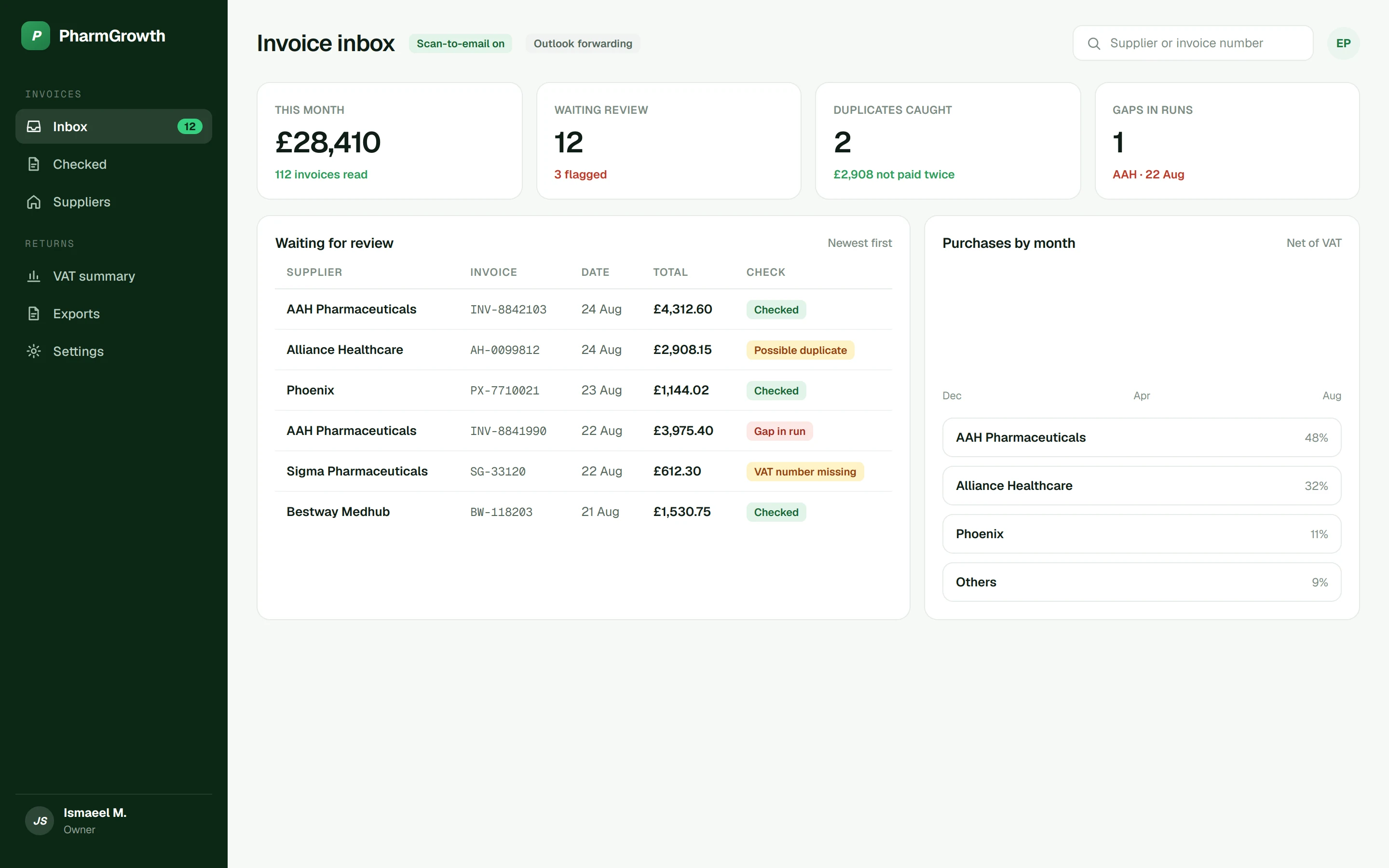This screenshot has height=868, width=1389.
Task: Click the Inbox count badge 12
Action: (190, 126)
